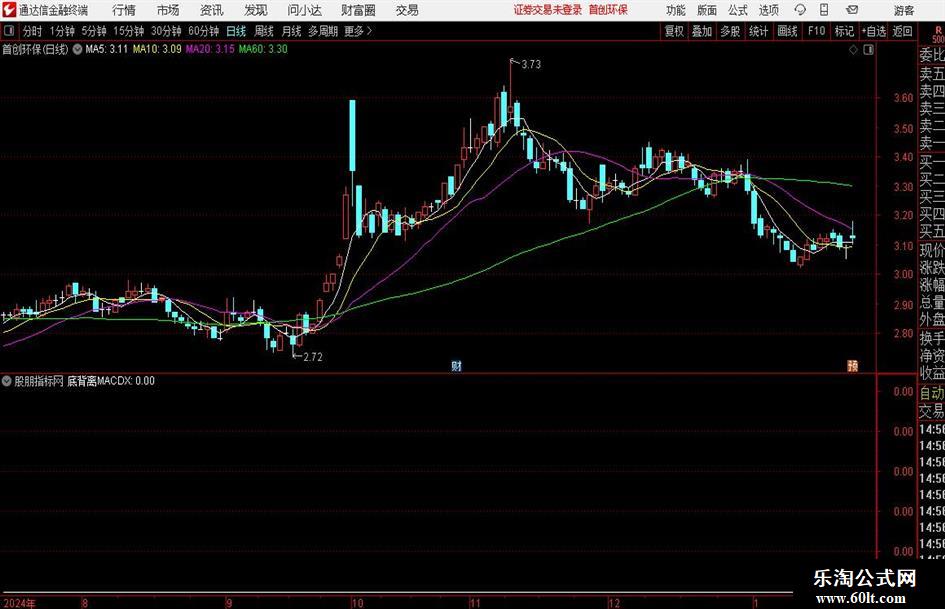Open the 功能 menu
The width and height of the screenshot is (945, 609).
point(676,10)
